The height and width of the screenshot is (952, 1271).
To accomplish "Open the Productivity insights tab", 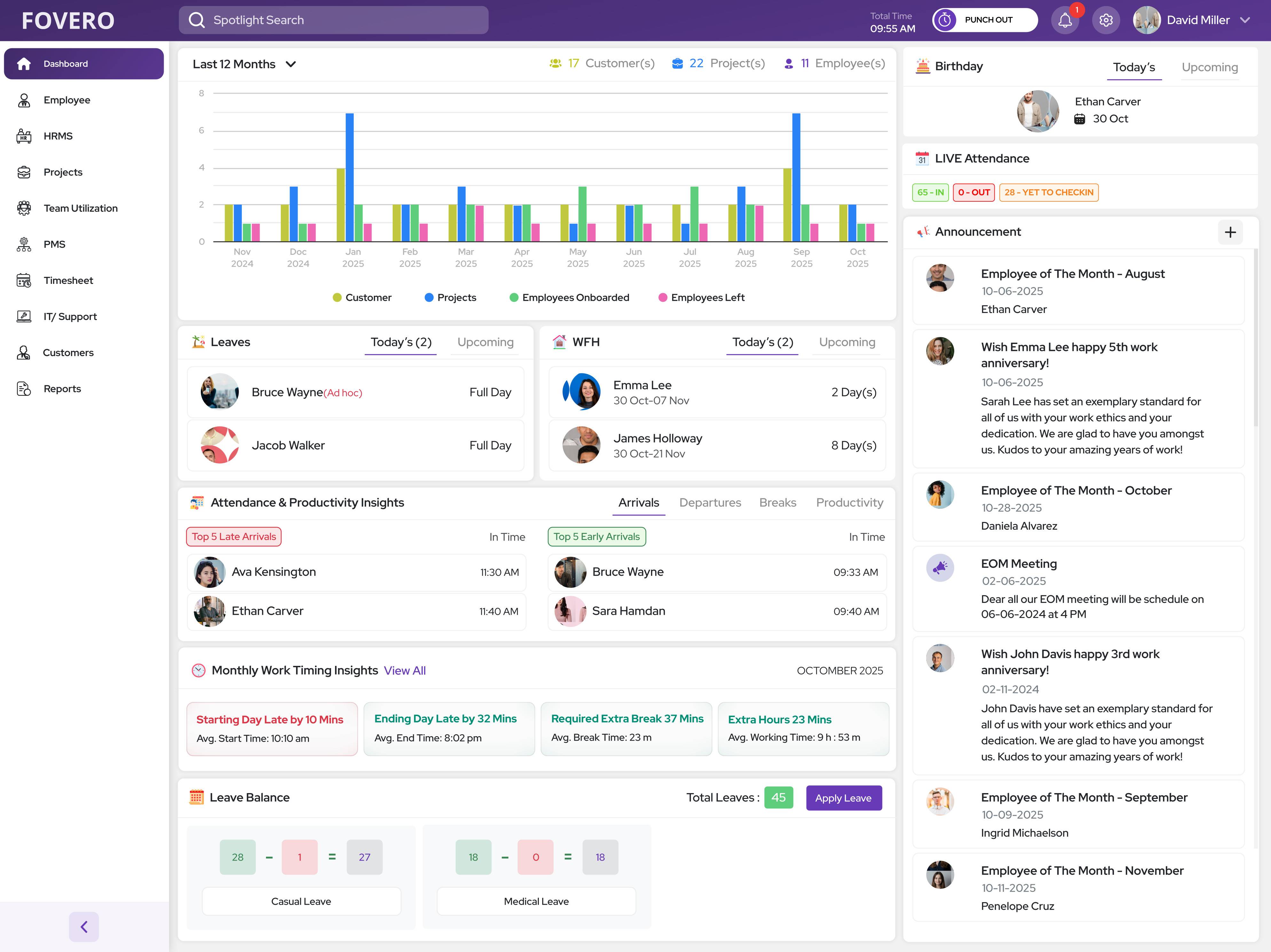I will click(849, 503).
